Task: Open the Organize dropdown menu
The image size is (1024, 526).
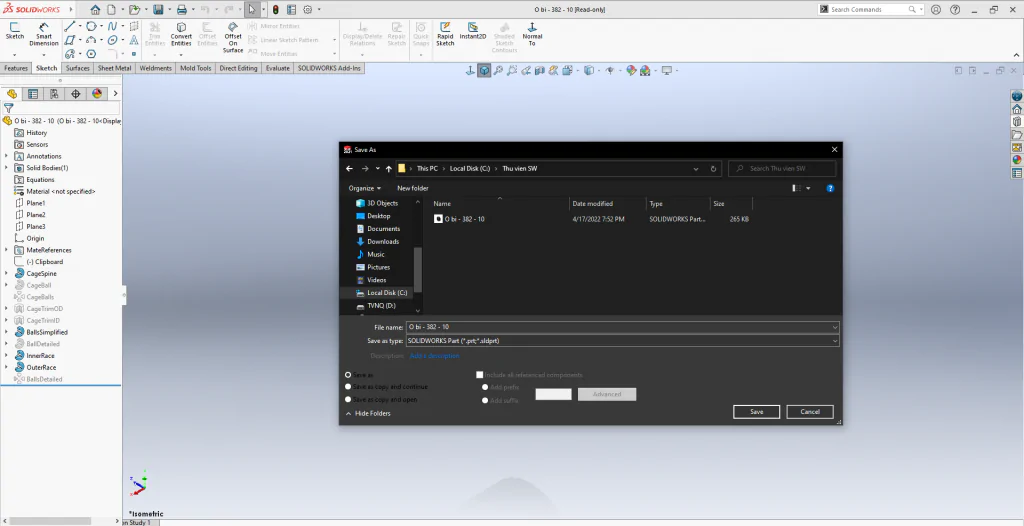Action: click(x=365, y=188)
